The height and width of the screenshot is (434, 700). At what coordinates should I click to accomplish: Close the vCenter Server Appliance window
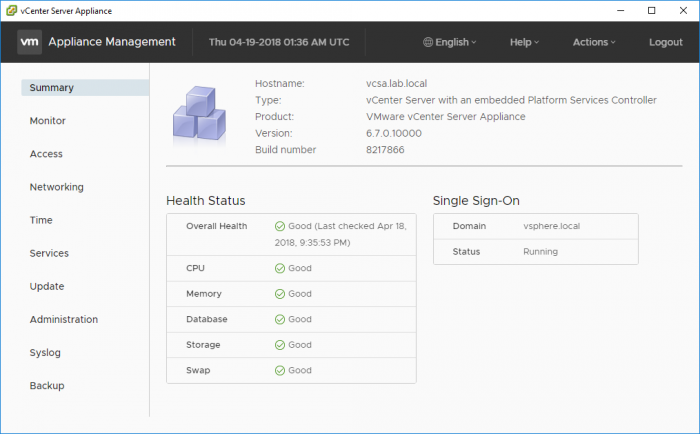683,10
